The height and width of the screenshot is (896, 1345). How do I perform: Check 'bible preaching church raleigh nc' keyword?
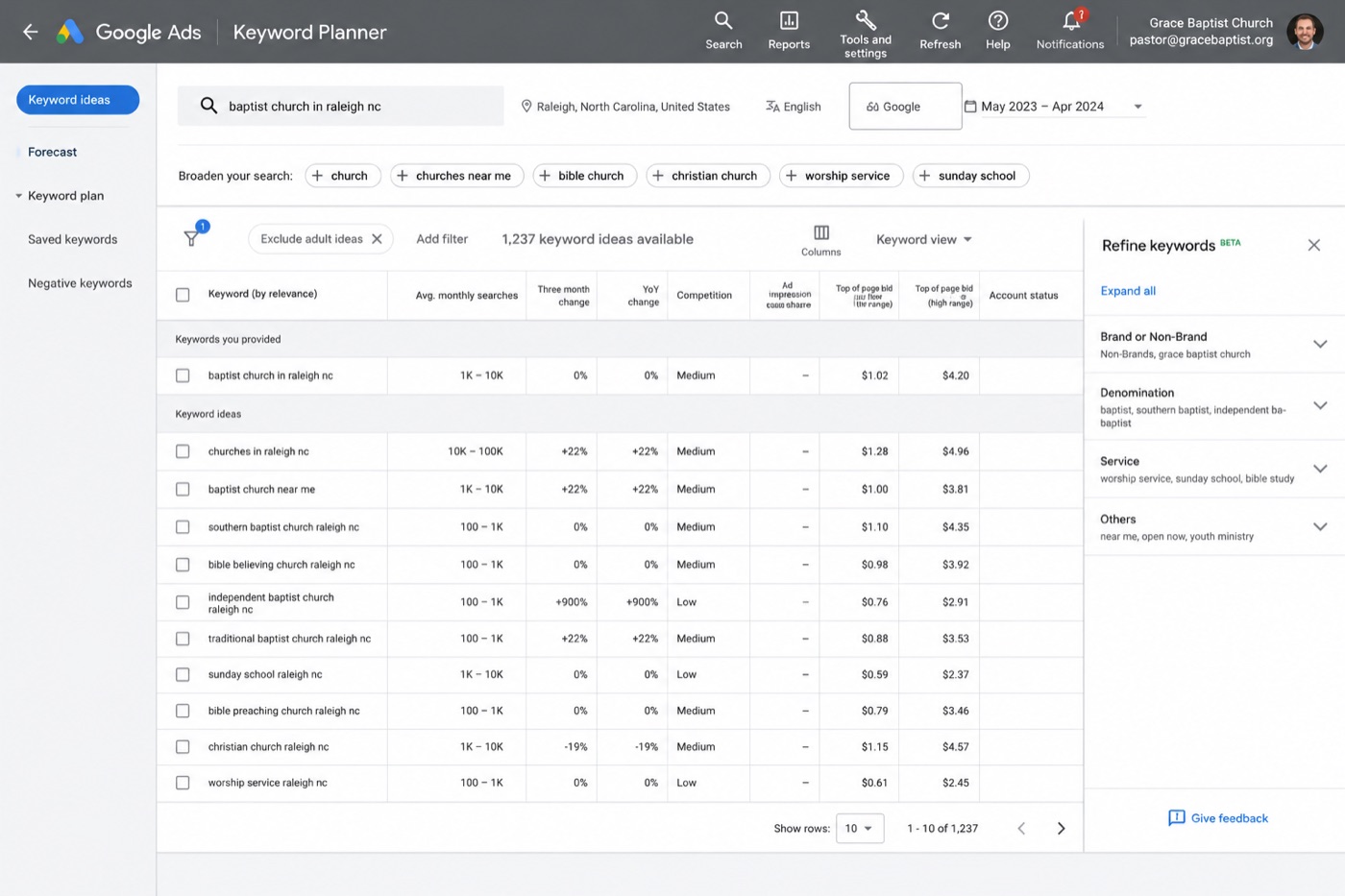tap(183, 711)
